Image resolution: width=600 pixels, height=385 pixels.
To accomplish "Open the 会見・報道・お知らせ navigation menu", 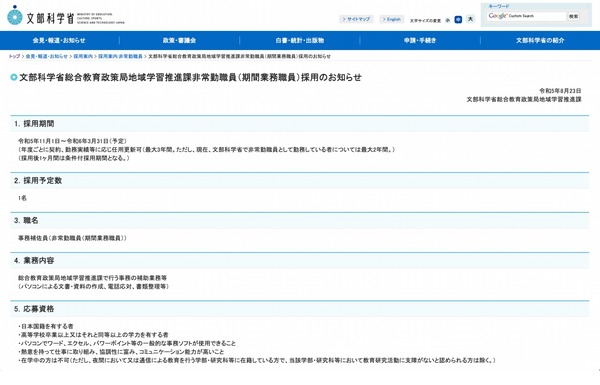I will click(x=59, y=40).
